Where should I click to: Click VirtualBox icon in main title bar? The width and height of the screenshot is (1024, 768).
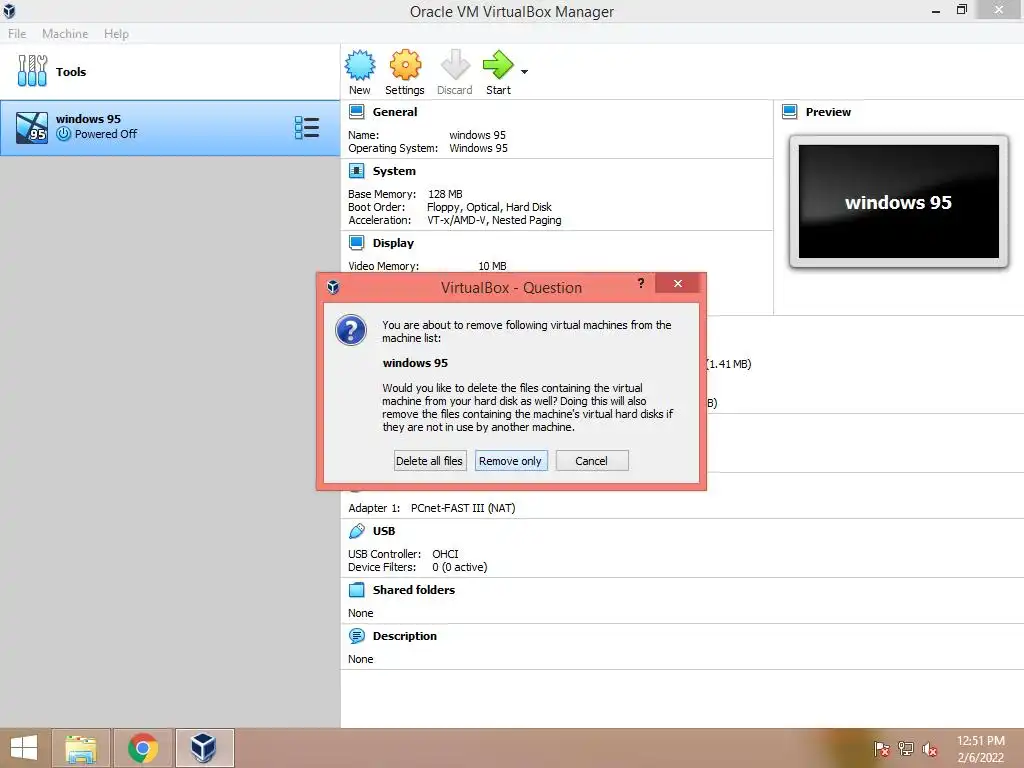click(x=9, y=10)
